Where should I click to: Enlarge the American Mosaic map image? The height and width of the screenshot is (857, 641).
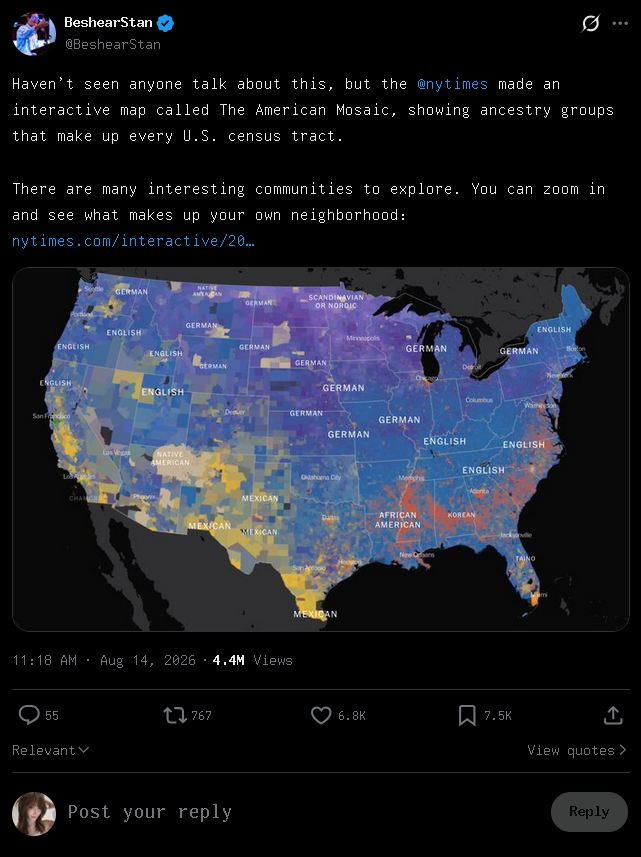pyautogui.click(x=321, y=449)
